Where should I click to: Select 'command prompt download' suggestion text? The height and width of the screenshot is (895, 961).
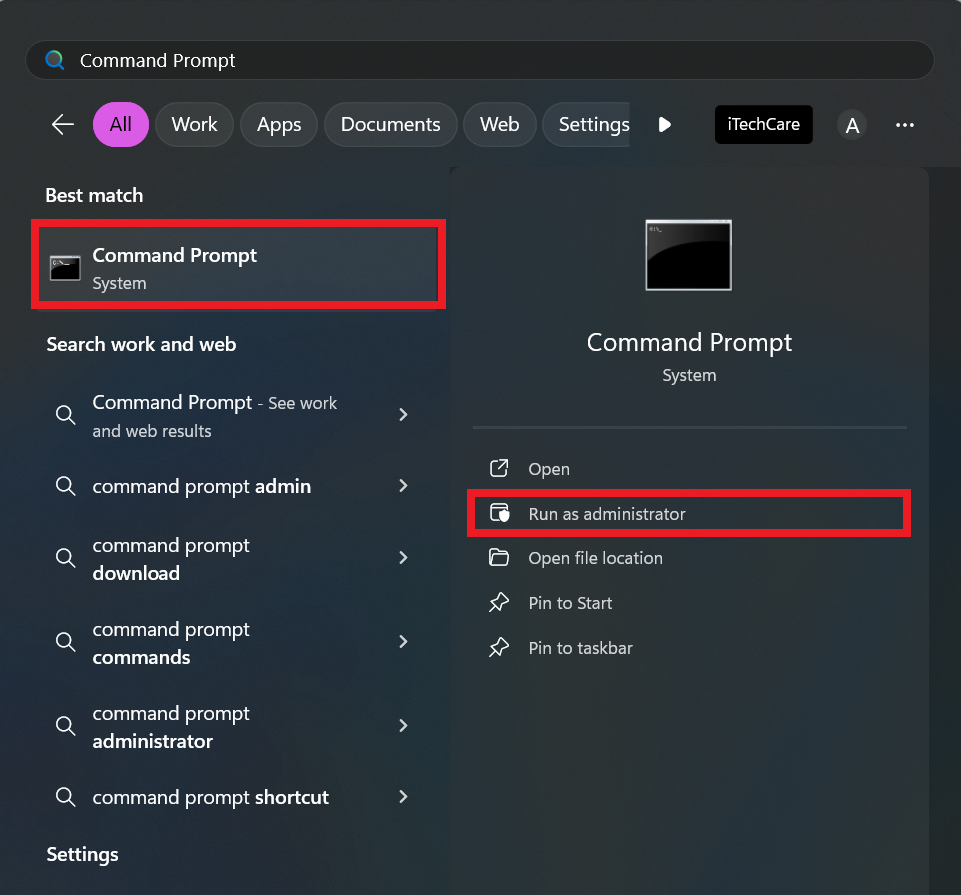click(171, 559)
